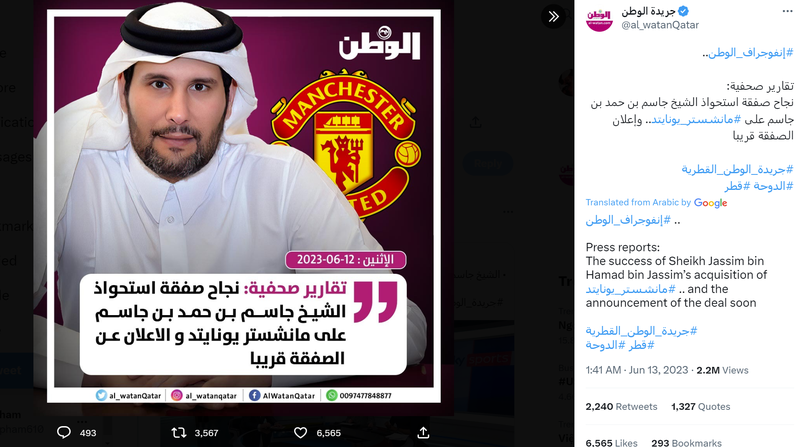Collapse the side panel with double-chevron icon
The width and height of the screenshot is (800, 447).
pos(553,17)
